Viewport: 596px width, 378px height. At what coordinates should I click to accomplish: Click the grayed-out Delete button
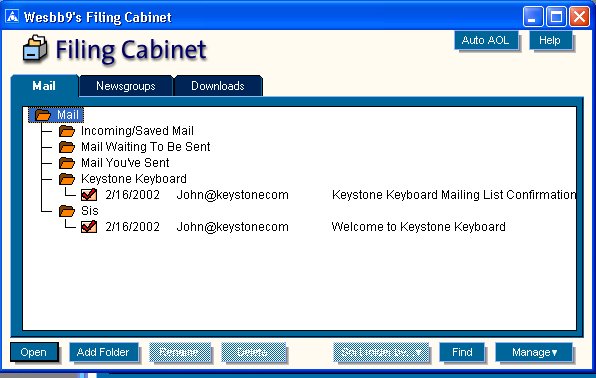click(253, 352)
